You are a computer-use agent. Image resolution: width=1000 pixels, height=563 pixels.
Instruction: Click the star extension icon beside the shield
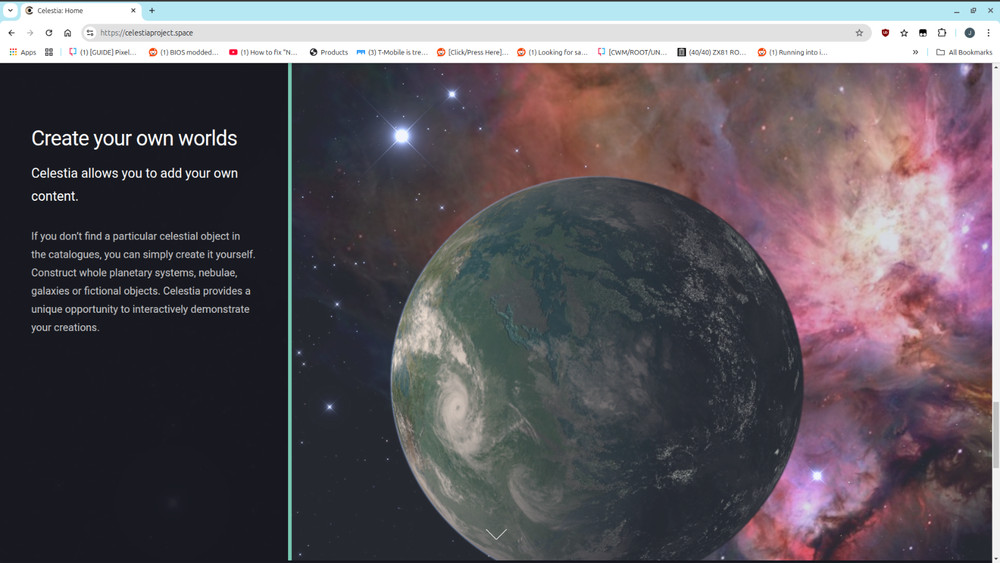pos(904,33)
